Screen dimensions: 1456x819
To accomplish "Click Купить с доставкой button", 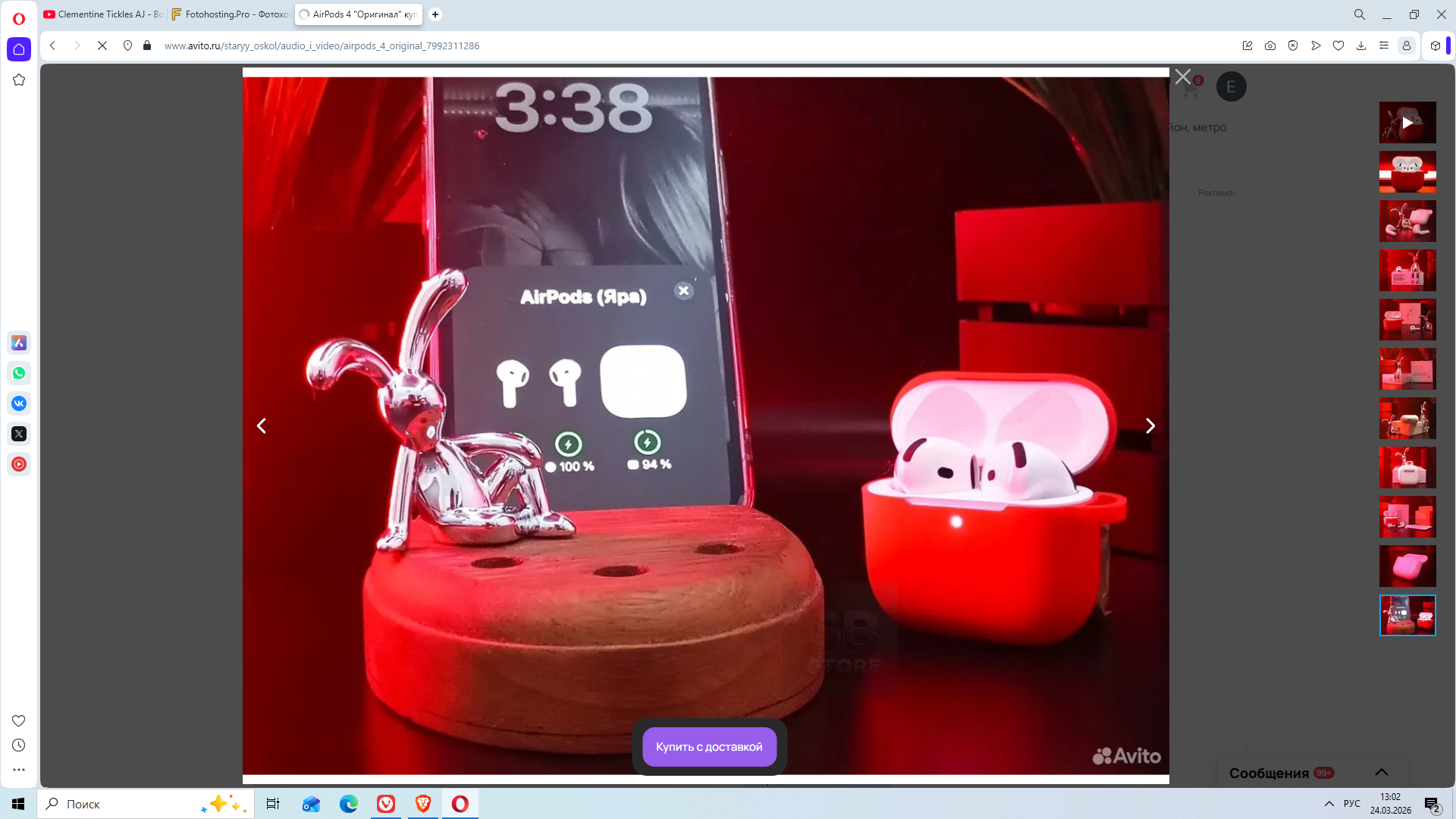I will tap(709, 747).
